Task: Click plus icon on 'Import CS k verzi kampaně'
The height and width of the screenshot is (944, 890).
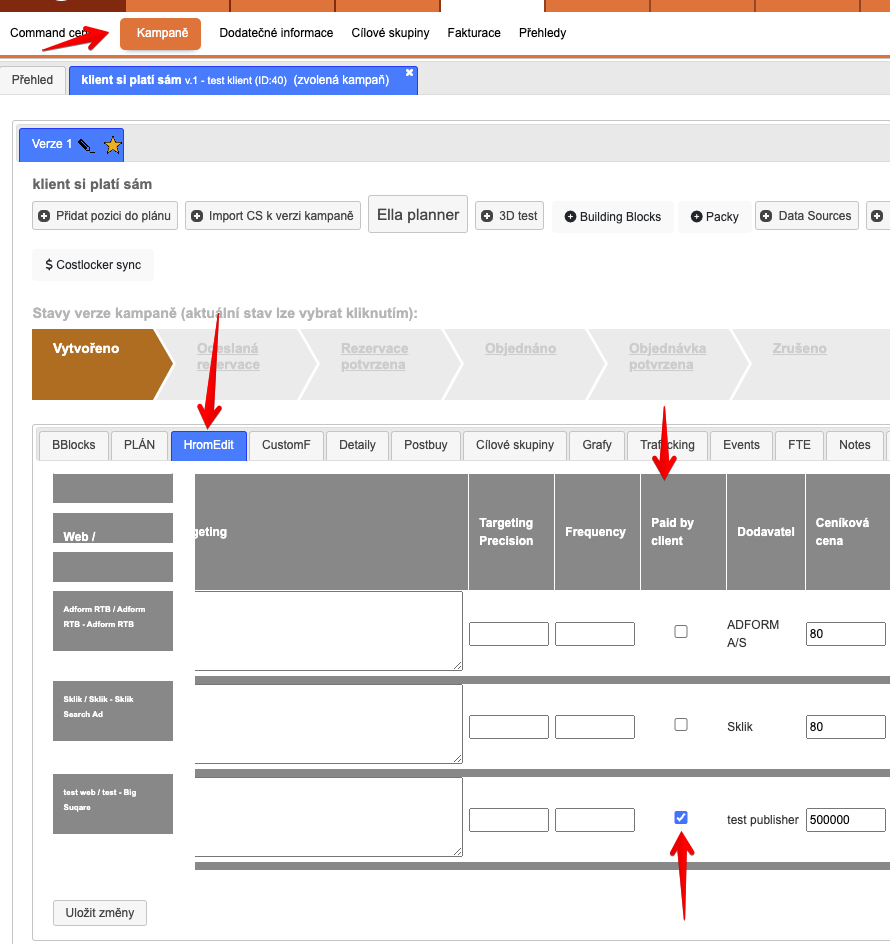Action: [x=196, y=216]
